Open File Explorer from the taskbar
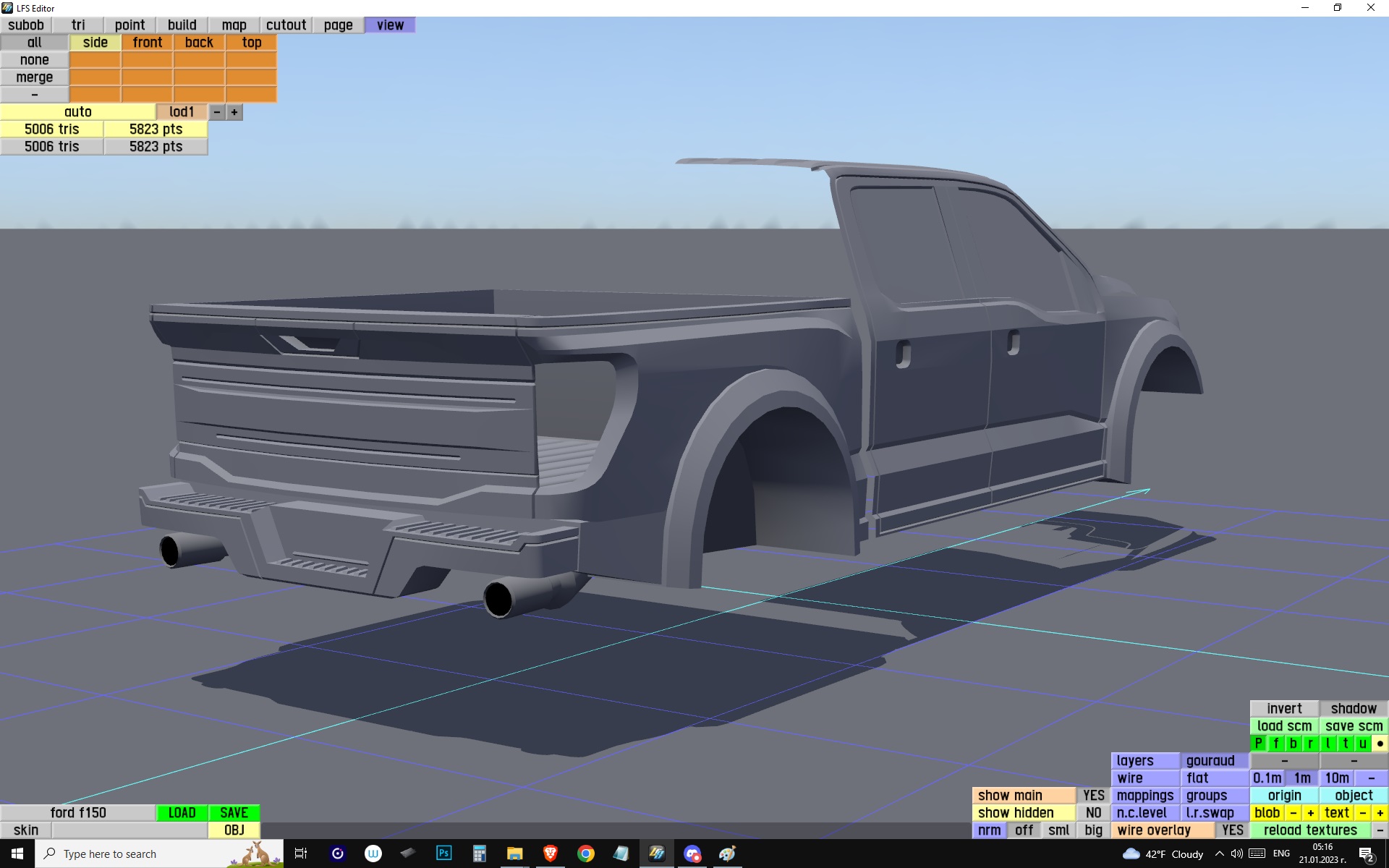 (x=514, y=854)
